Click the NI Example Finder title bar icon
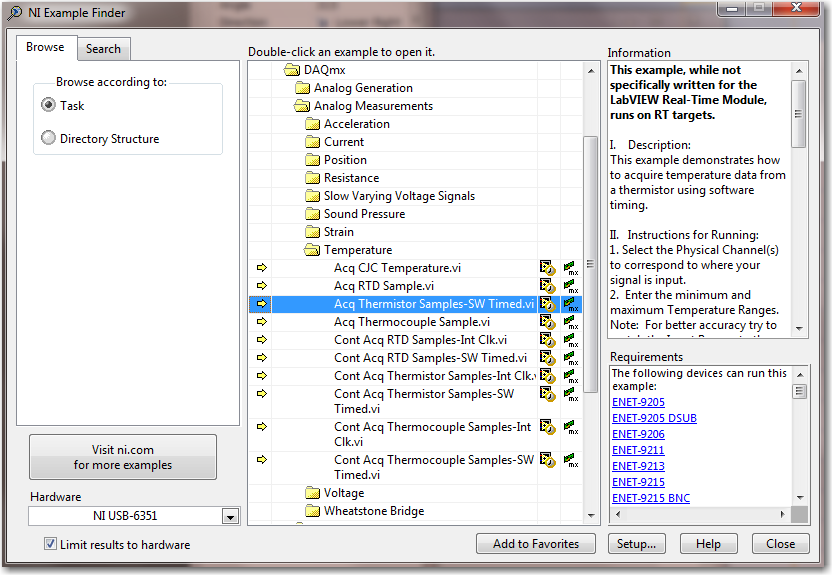 [x=14, y=13]
